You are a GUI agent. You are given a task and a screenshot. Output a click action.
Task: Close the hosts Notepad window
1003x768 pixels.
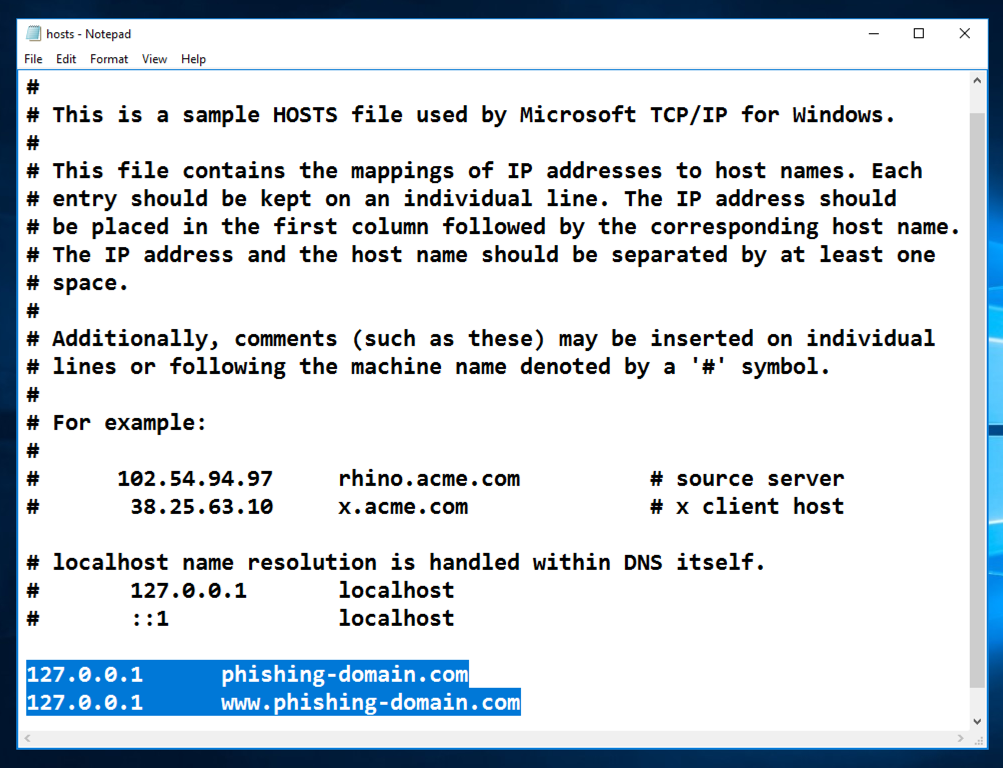[x=964, y=34]
